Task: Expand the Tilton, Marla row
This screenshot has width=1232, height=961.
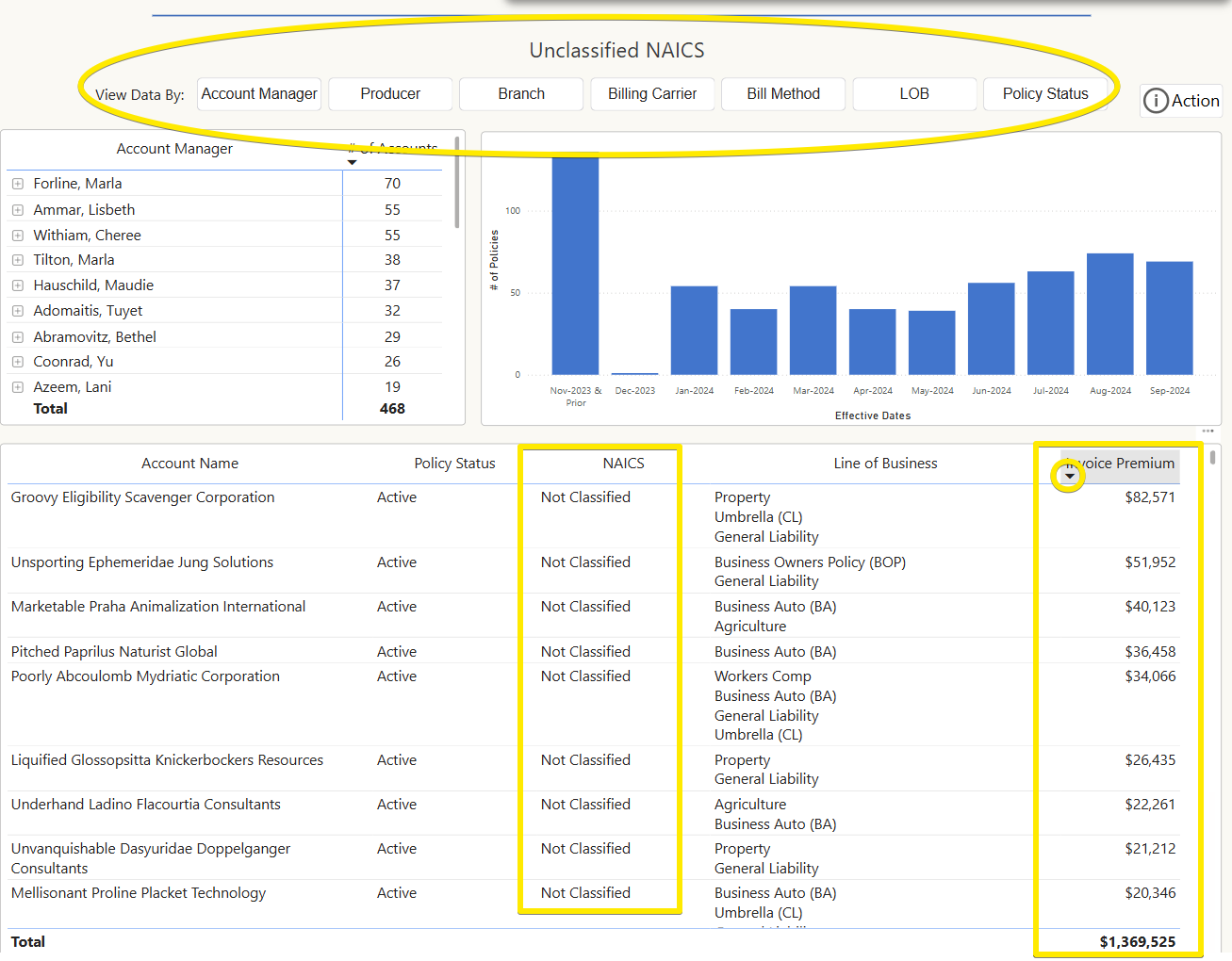Action: click(x=18, y=260)
